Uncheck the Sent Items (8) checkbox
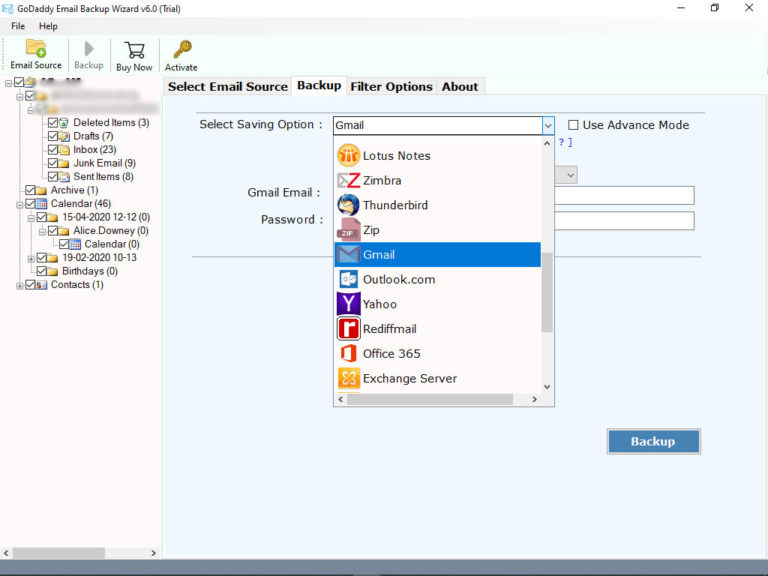The height and width of the screenshot is (576, 768). pos(53,176)
